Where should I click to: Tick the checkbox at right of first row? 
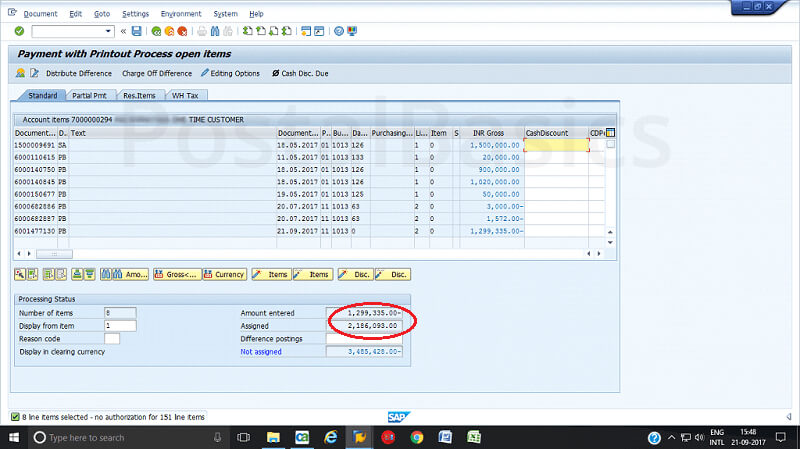coord(610,145)
